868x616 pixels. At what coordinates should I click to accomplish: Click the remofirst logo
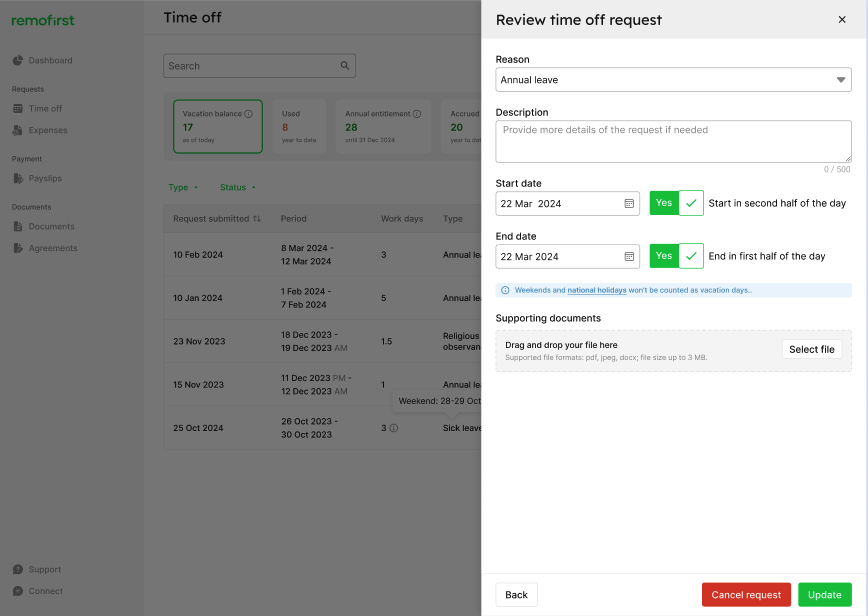point(43,20)
